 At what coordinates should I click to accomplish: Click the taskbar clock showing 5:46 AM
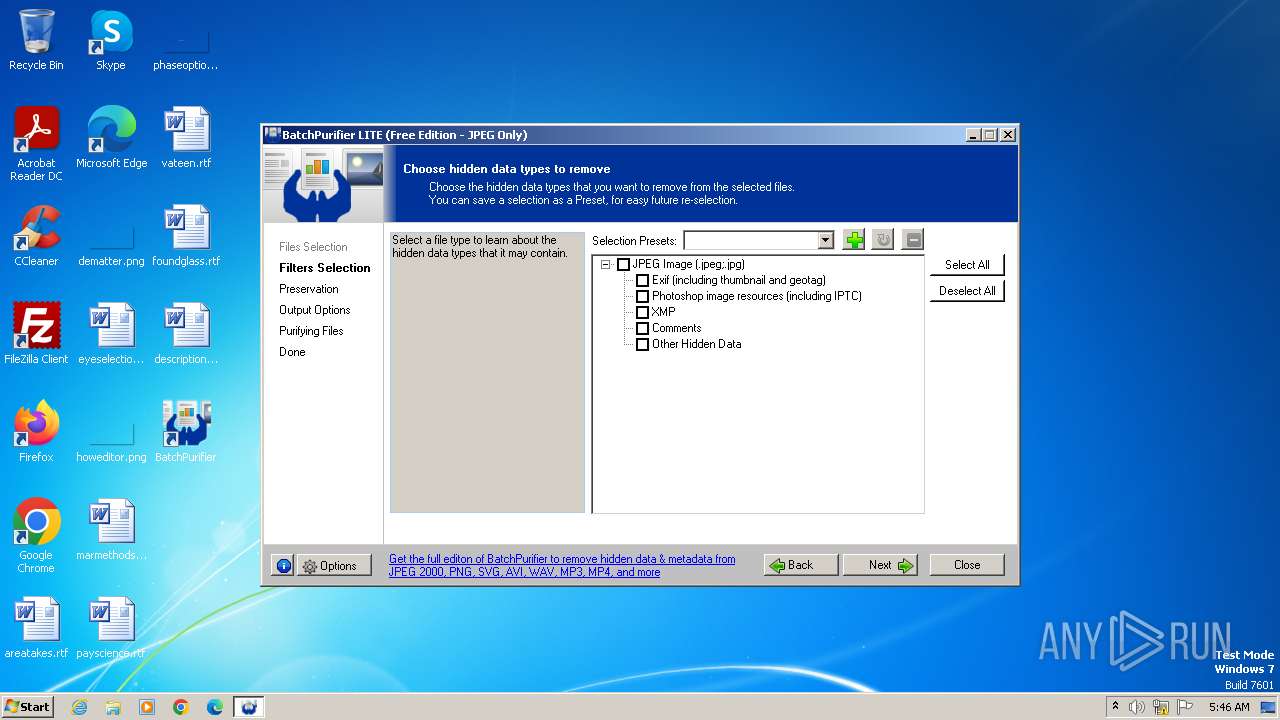pos(1229,707)
